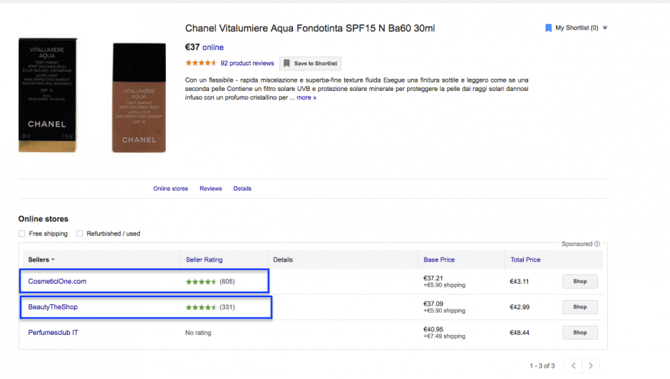Click Shop button for BeautyTheShop
Viewport: 670px width, 379px height.
[x=580, y=307]
